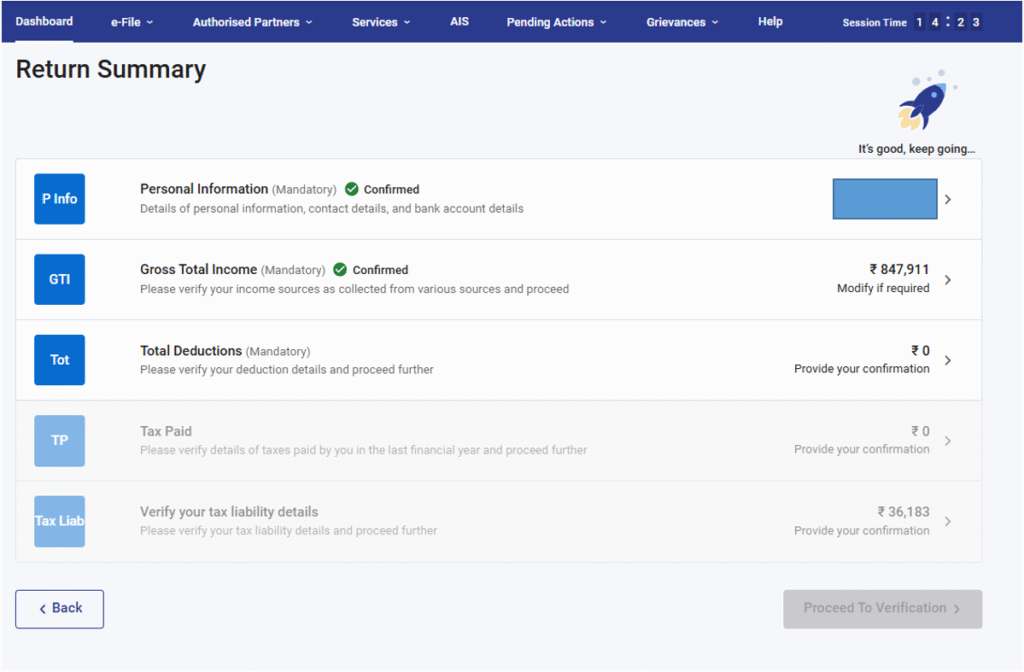Click the Tax Liab tile icon

[x=59, y=521]
